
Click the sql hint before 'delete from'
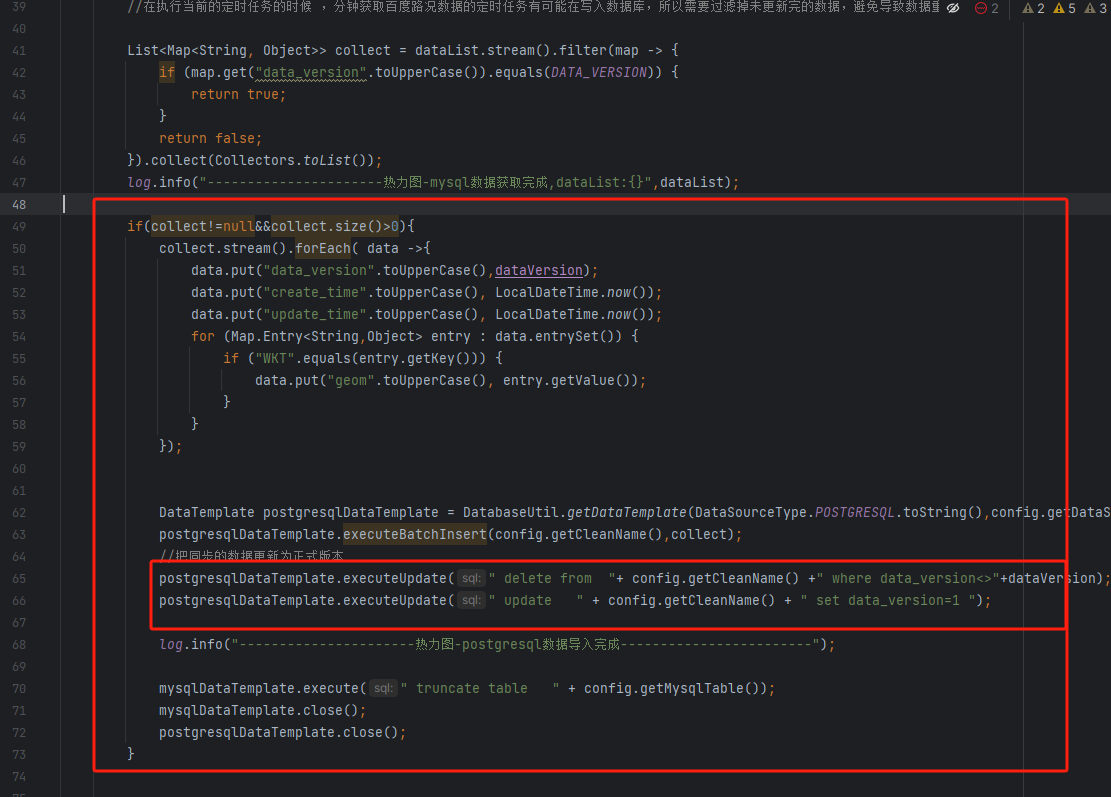(x=471, y=578)
